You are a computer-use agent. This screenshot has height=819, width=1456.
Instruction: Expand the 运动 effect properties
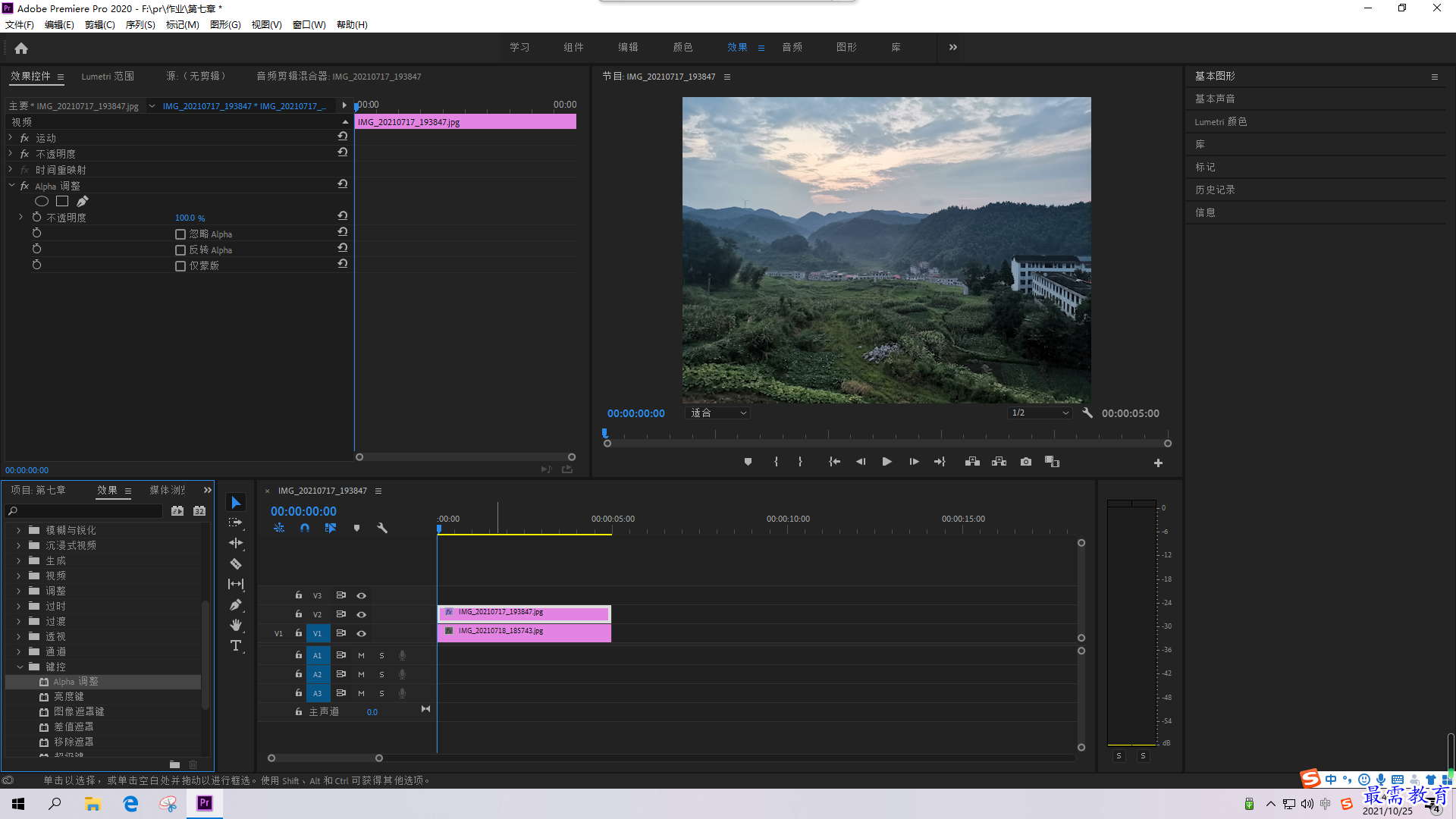pos(11,138)
